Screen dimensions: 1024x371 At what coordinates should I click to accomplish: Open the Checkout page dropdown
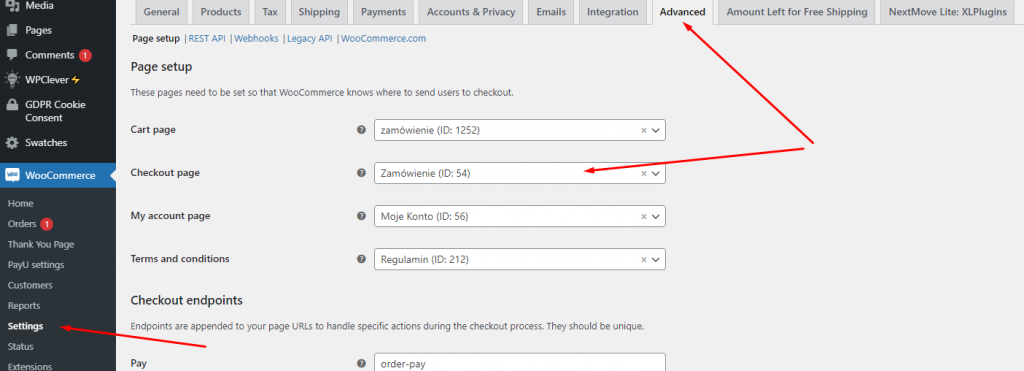pyautogui.click(x=520, y=173)
